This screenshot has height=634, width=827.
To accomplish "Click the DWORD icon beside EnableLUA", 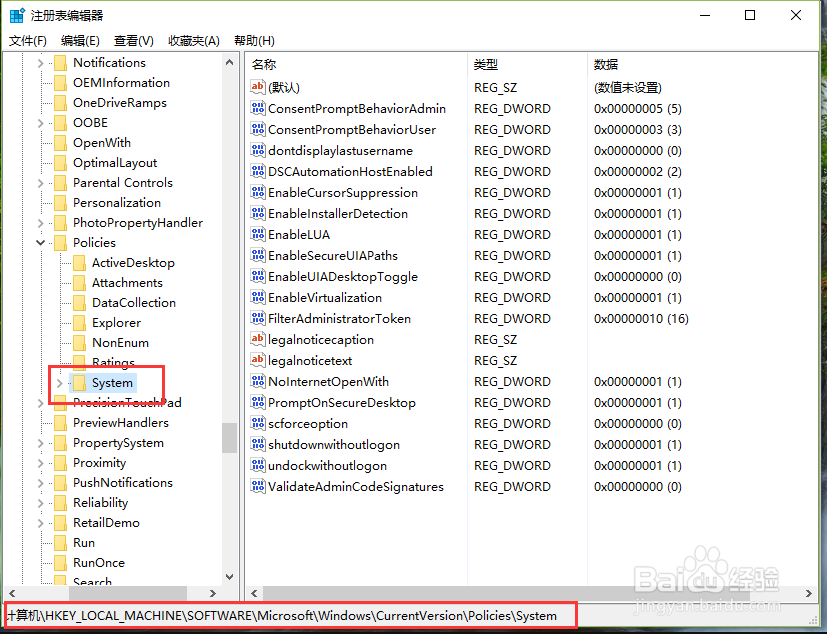I will (x=258, y=234).
